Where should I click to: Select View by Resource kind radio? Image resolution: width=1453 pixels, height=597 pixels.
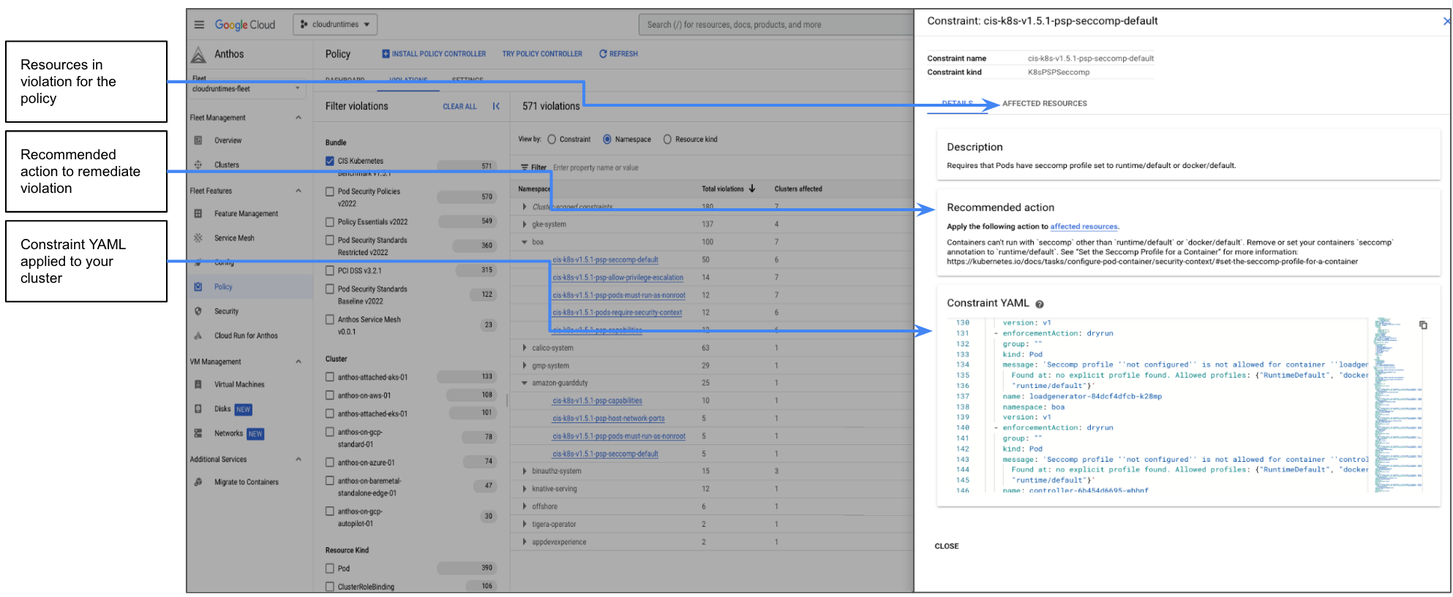pyautogui.click(x=667, y=139)
